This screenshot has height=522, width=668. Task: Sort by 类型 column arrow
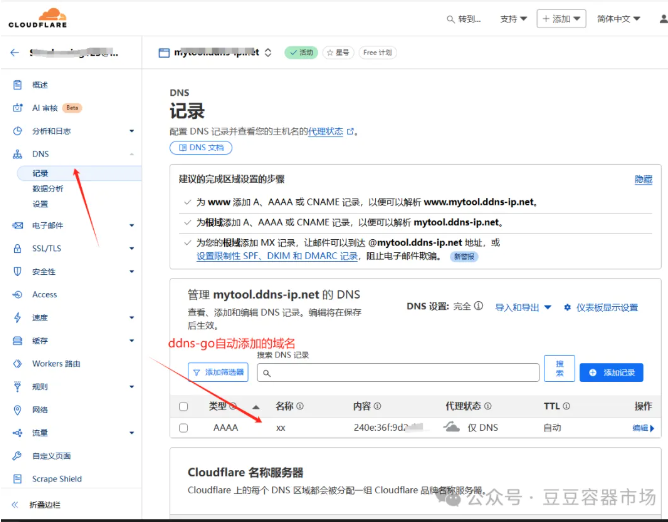tap(256, 407)
